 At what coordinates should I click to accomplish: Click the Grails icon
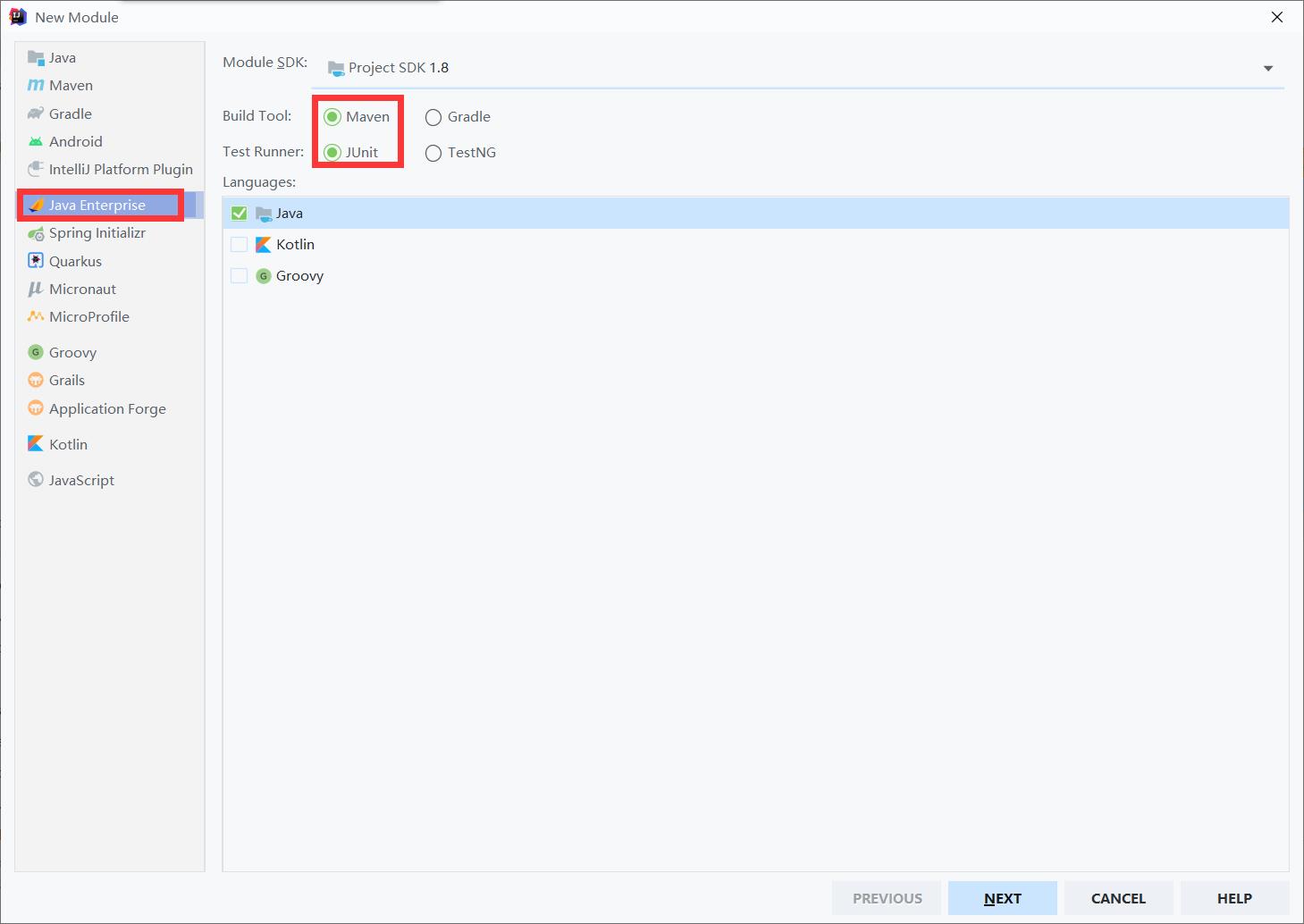(36, 380)
